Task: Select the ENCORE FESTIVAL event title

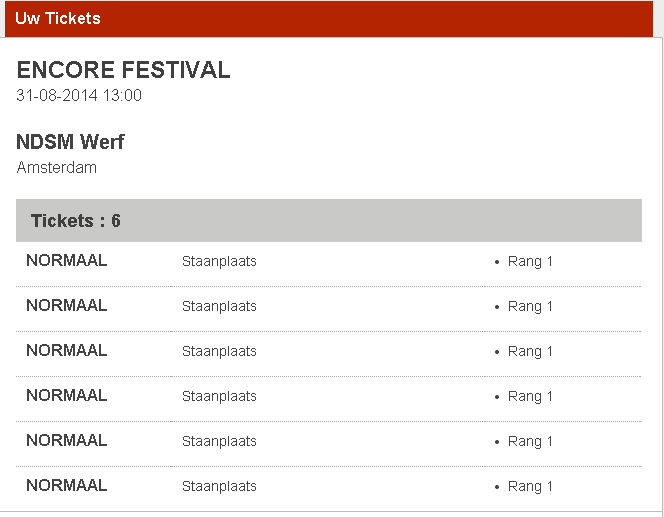Action: pyautogui.click(x=123, y=70)
